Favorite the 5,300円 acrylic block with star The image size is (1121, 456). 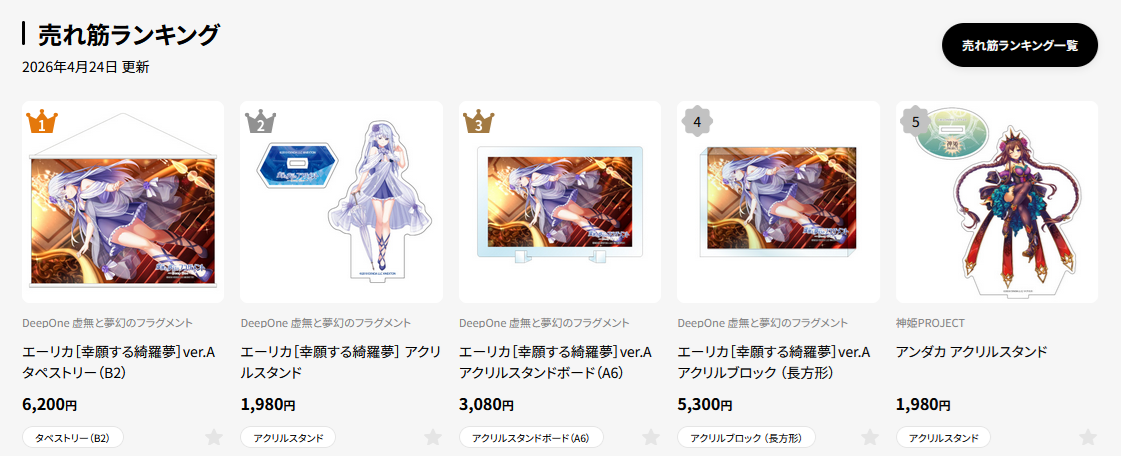(x=869, y=437)
